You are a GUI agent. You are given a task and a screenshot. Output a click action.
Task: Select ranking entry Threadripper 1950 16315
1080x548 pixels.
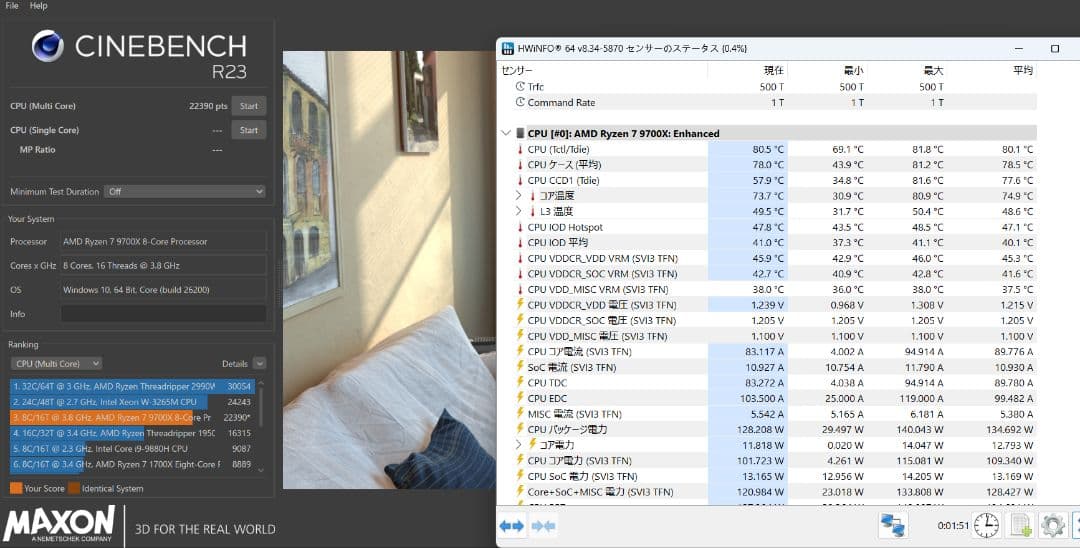(x=132, y=433)
